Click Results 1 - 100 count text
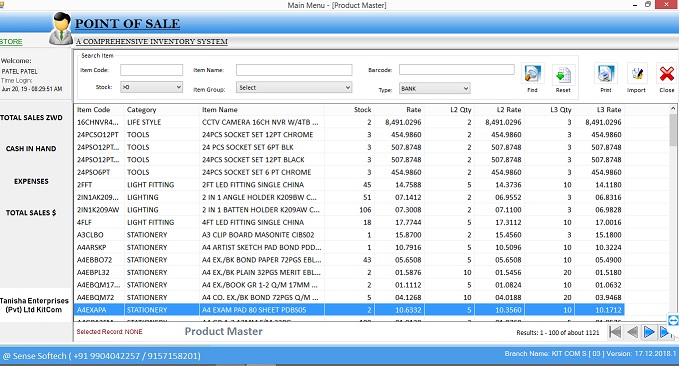This screenshot has width=679, height=366. (558, 333)
